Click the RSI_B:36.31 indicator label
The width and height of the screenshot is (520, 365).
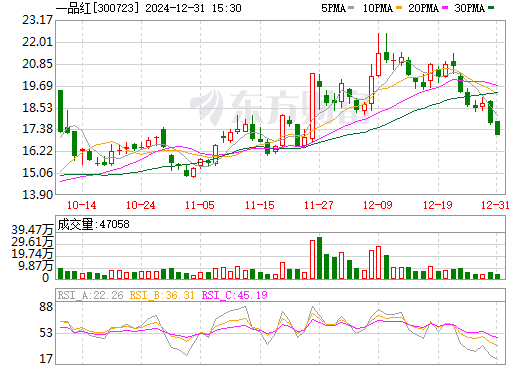tap(162, 295)
